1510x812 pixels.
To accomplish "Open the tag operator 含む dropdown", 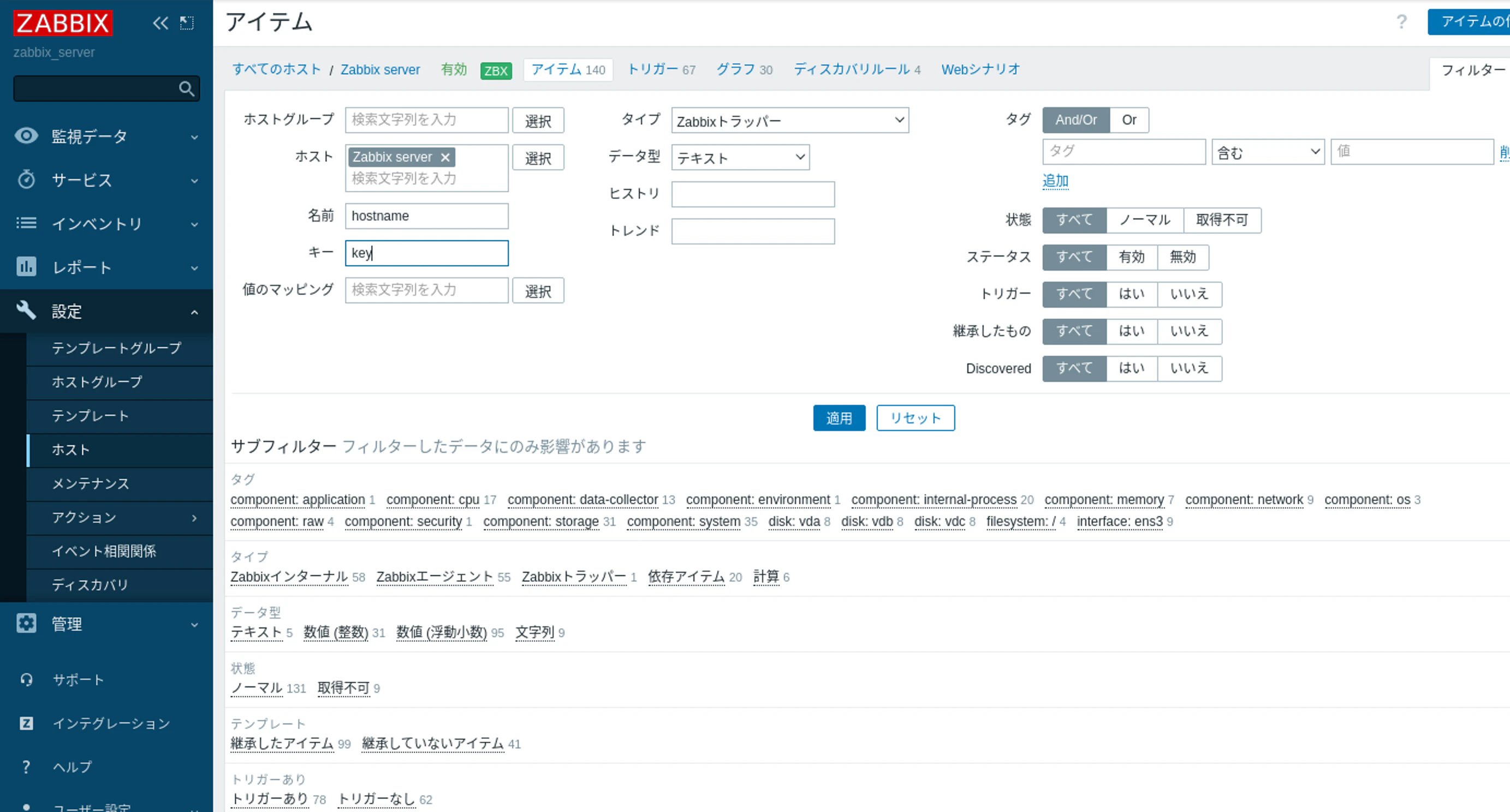I will pos(1268,152).
